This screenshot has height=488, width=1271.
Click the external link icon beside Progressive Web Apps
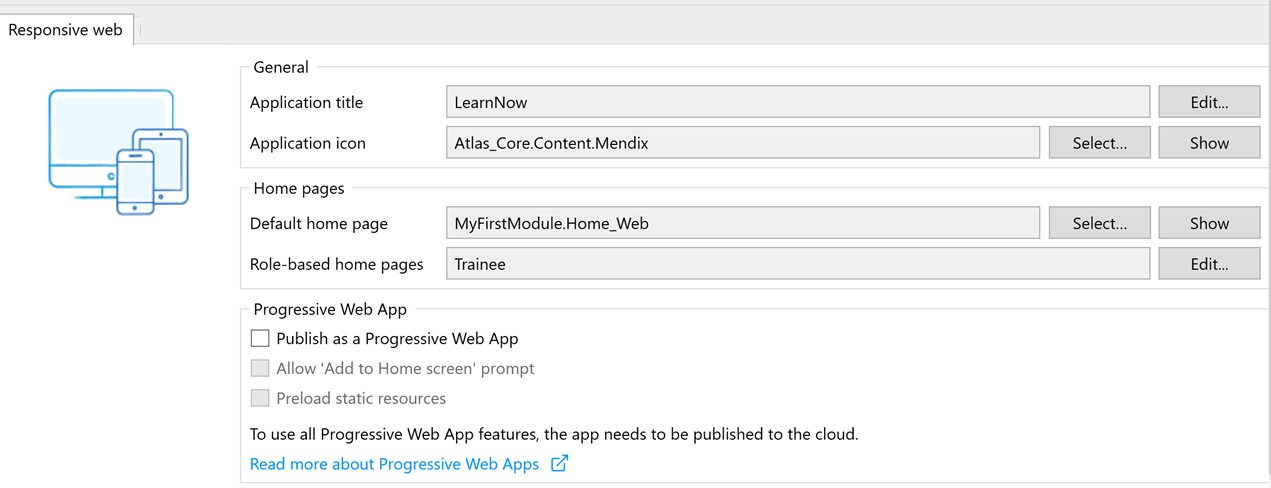click(x=560, y=464)
